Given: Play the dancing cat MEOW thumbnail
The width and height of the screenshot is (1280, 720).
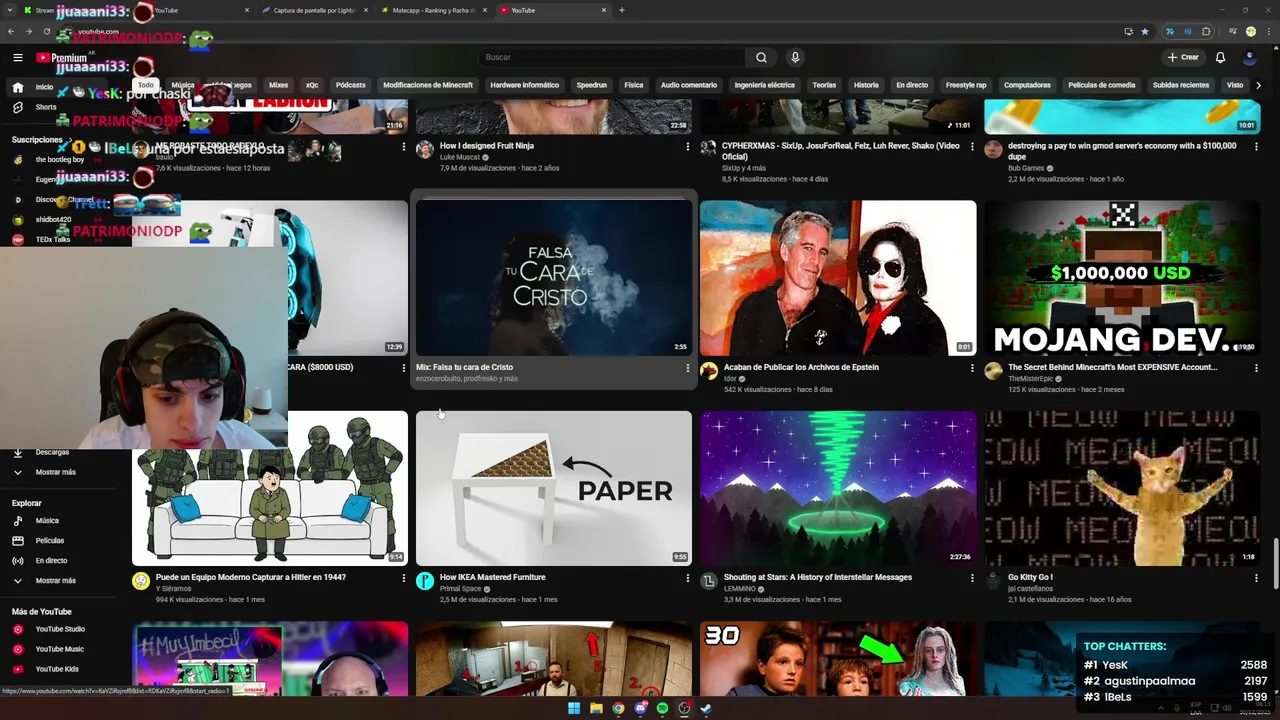Looking at the screenshot, I should pos(1122,488).
